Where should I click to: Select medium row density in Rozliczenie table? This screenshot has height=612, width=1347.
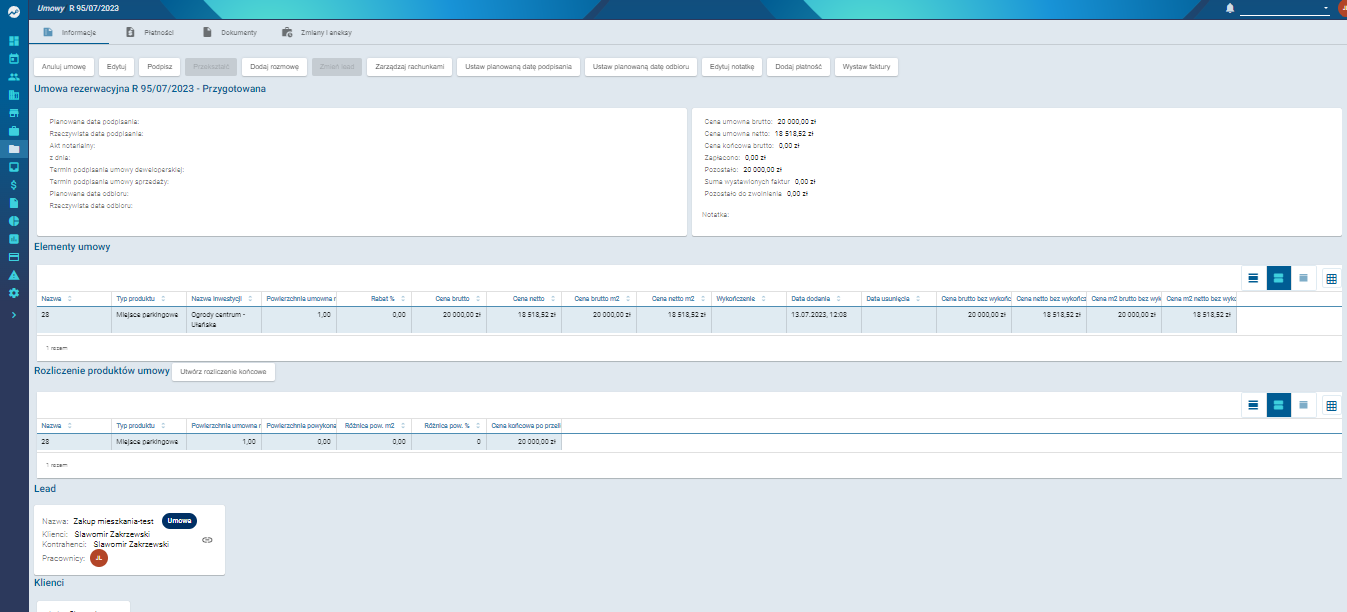(x=1279, y=405)
